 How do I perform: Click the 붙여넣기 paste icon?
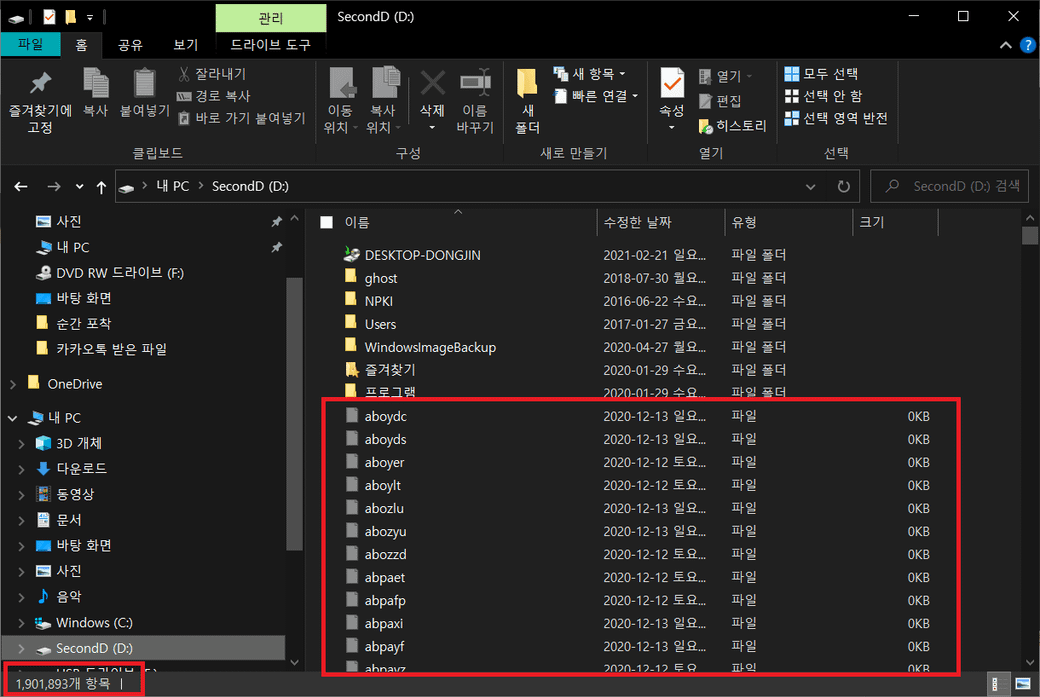click(x=145, y=84)
